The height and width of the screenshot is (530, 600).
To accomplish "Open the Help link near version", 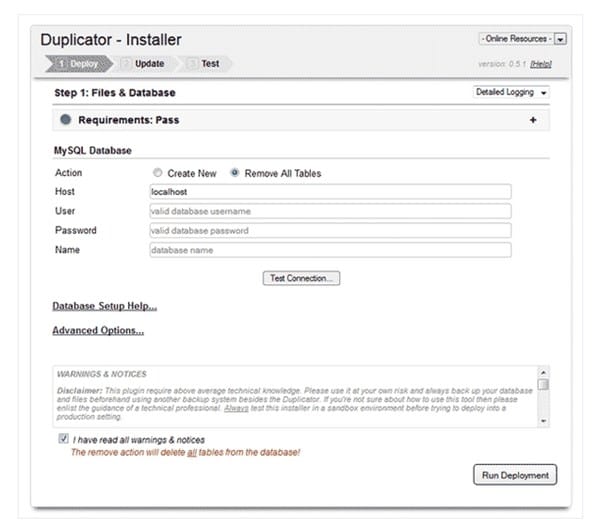I will 541,64.
